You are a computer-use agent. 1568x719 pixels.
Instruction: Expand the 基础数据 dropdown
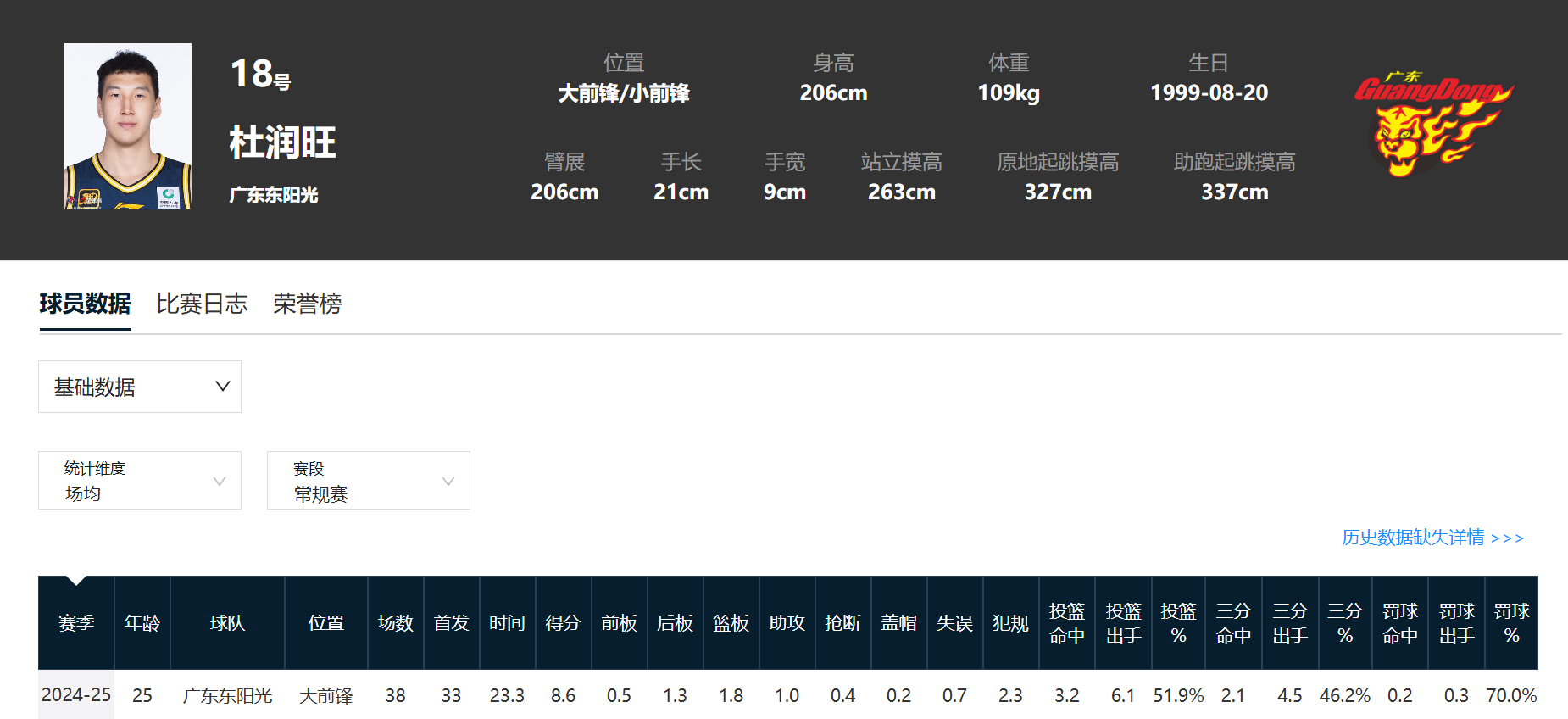[x=140, y=387]
